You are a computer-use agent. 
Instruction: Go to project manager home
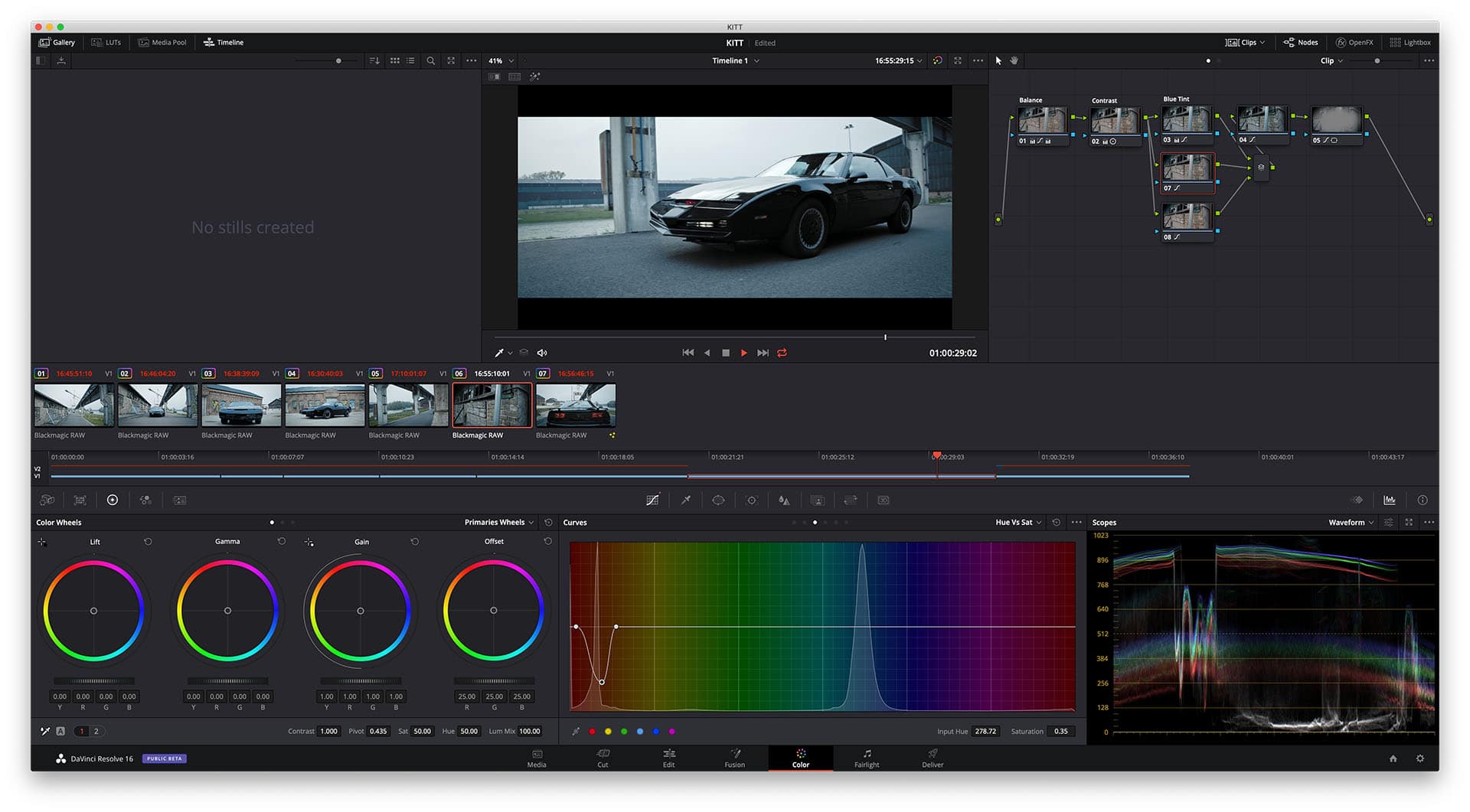tap(1393, 758)
